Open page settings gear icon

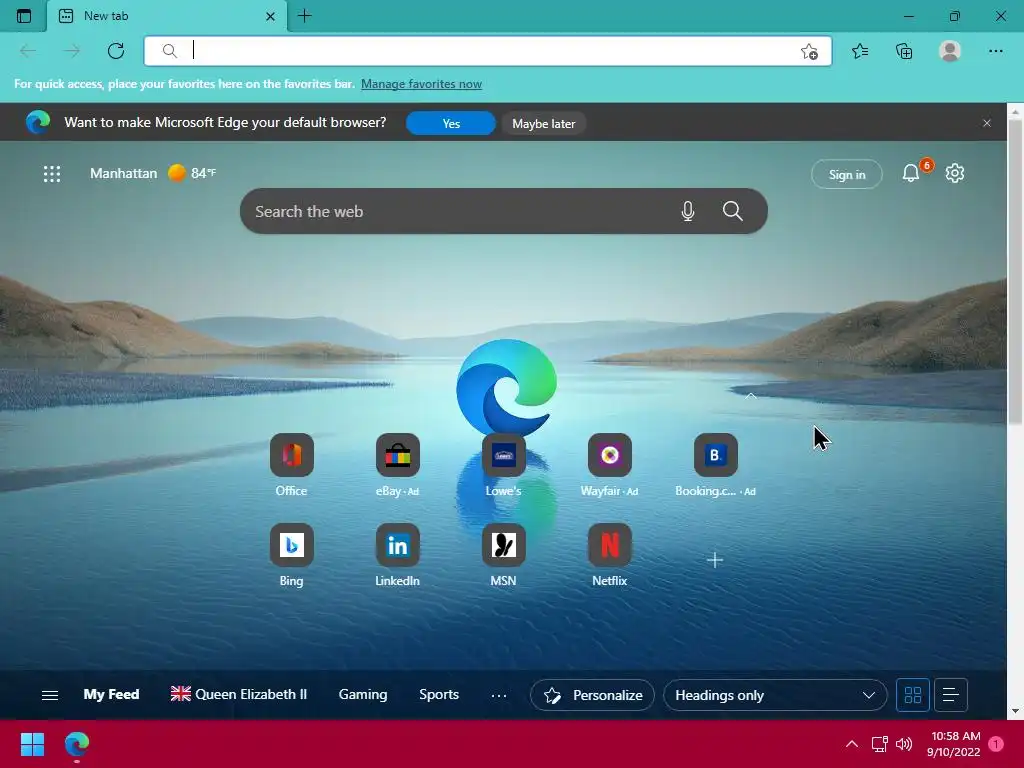pyautogui.click(x=955, y=173)
